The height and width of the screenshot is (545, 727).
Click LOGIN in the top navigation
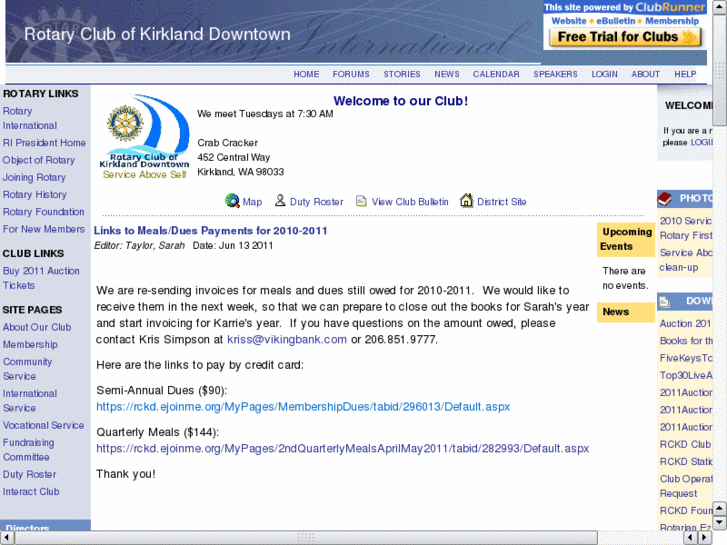pos(604,74)
